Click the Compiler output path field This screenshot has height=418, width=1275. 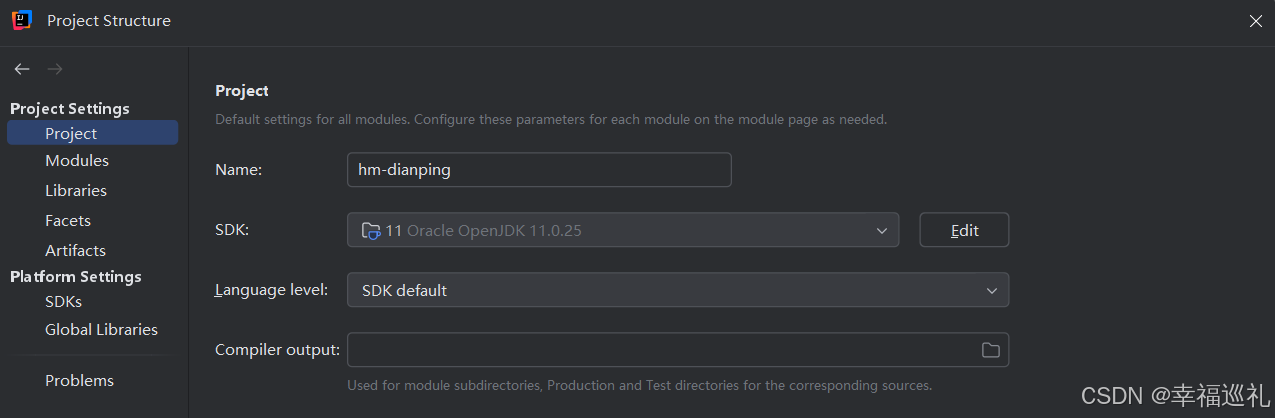(x=660, y=350)
